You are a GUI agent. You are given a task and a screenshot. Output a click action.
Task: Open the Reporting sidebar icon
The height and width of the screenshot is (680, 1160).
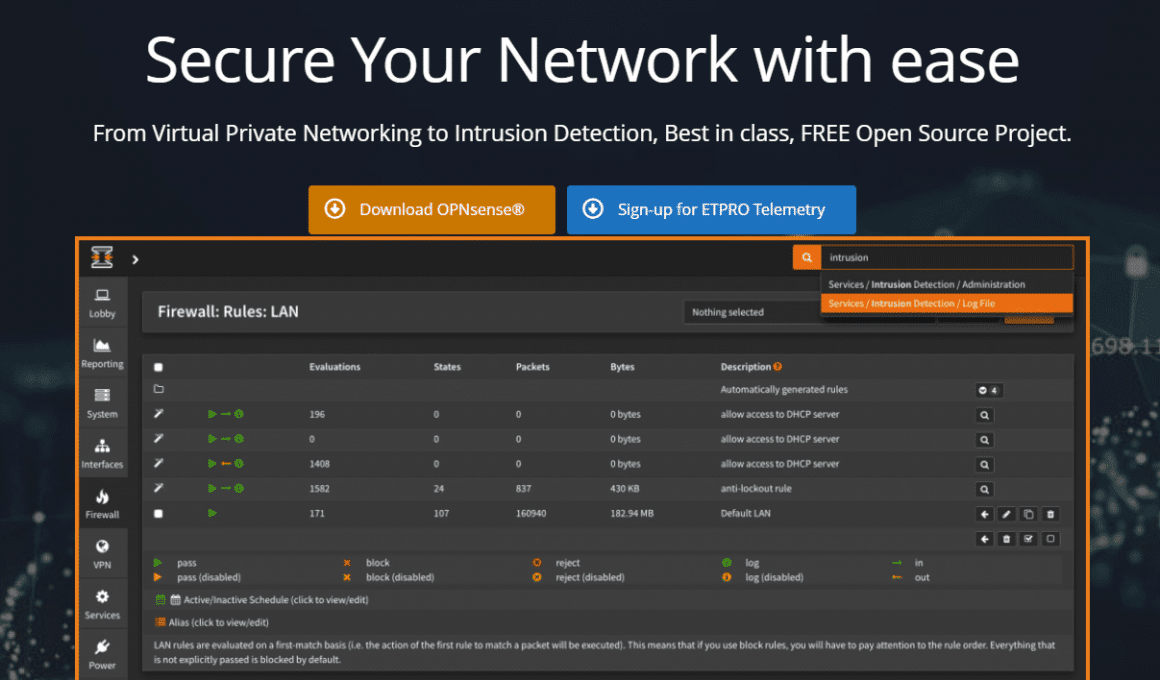(x=102, y=352)
